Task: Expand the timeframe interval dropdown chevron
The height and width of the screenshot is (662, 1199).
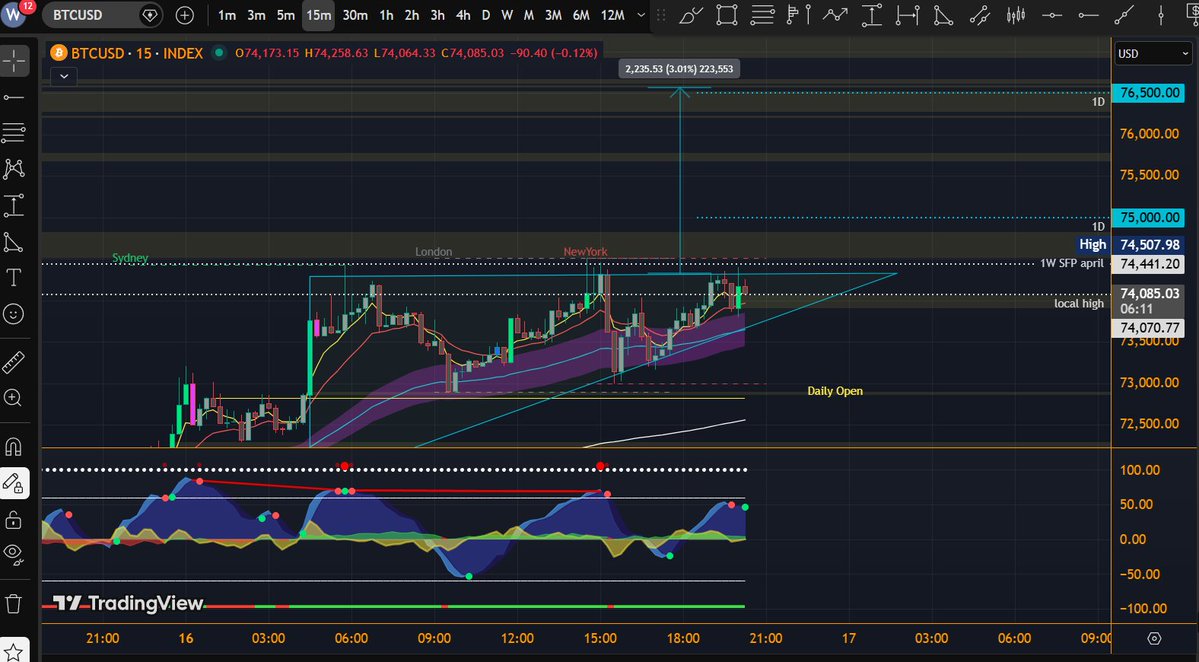Action: click(x=641, y=15)
